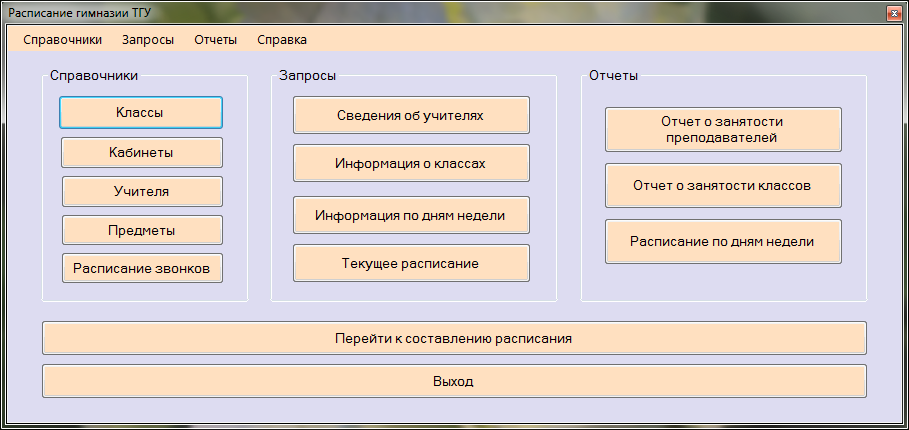This screenshot has width=909, height=430.
Task: Open the Кабинеты directory
Action: [x=141, y=152]
